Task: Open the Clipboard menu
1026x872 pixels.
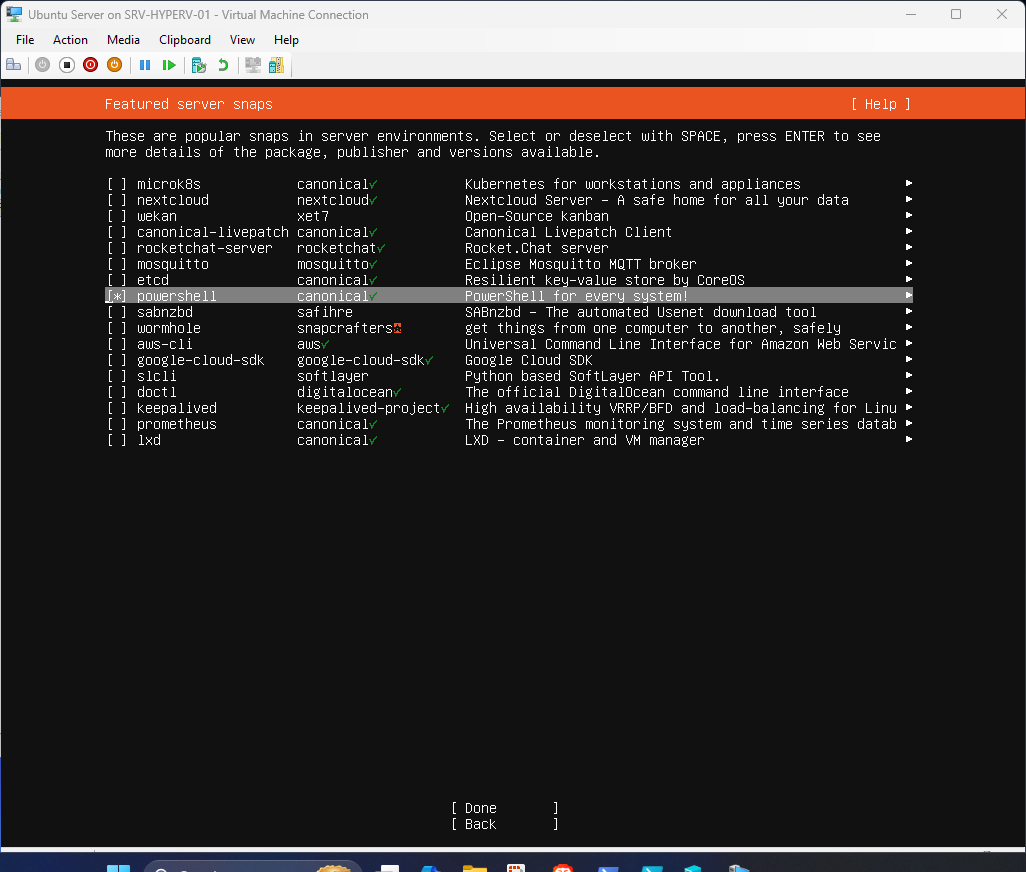Action: [184, 40]
